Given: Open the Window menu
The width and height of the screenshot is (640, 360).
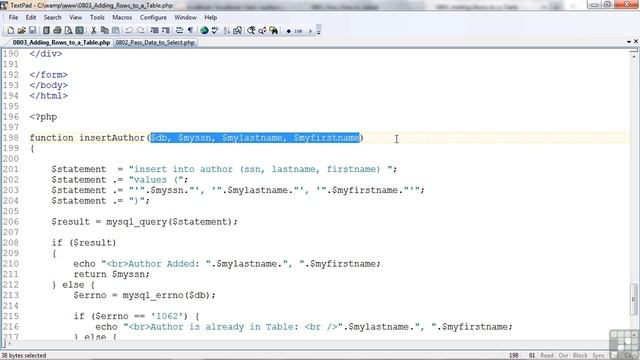Looking at the screenshot, I should pos(185,18).
